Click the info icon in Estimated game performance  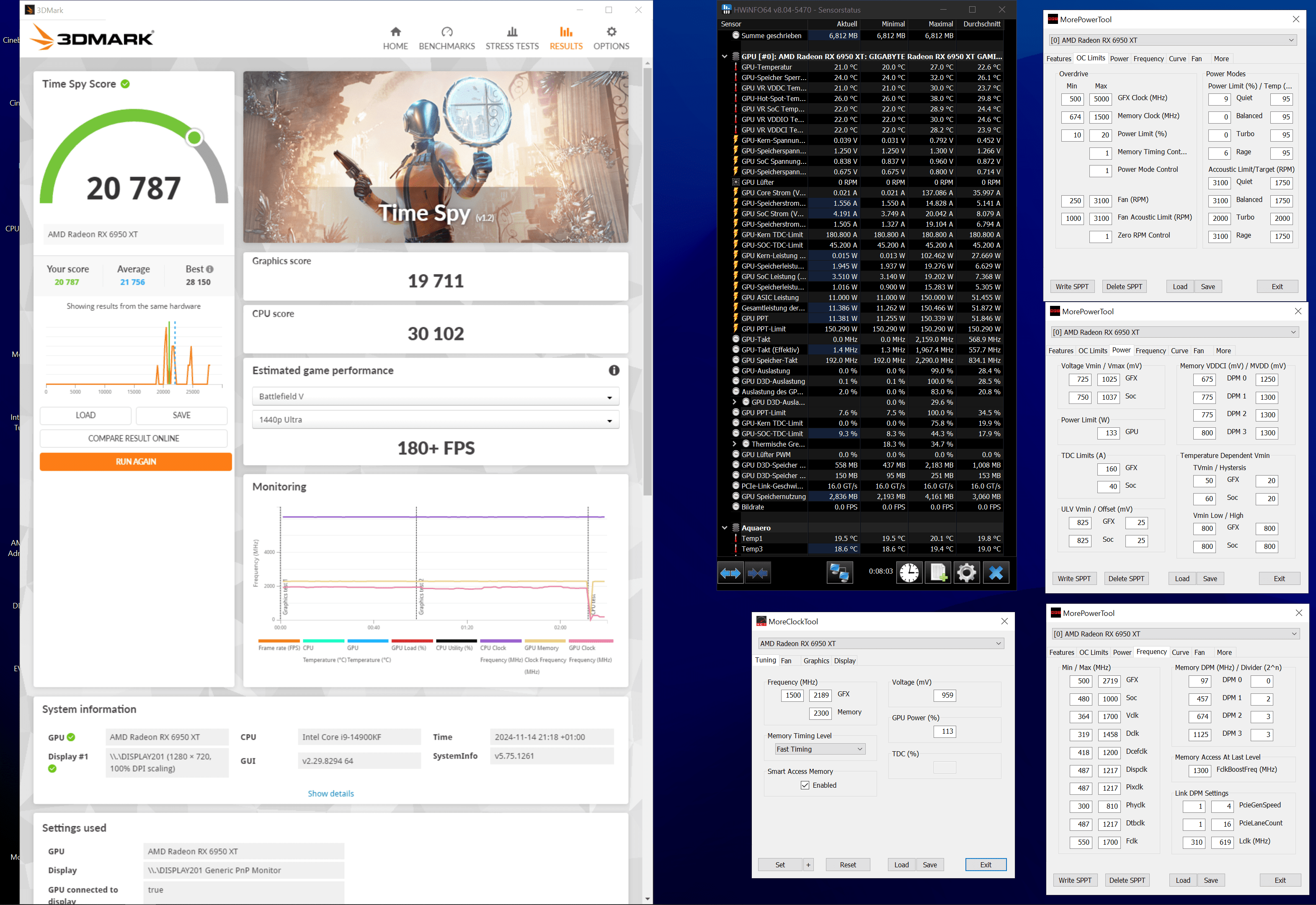point(614,370)
